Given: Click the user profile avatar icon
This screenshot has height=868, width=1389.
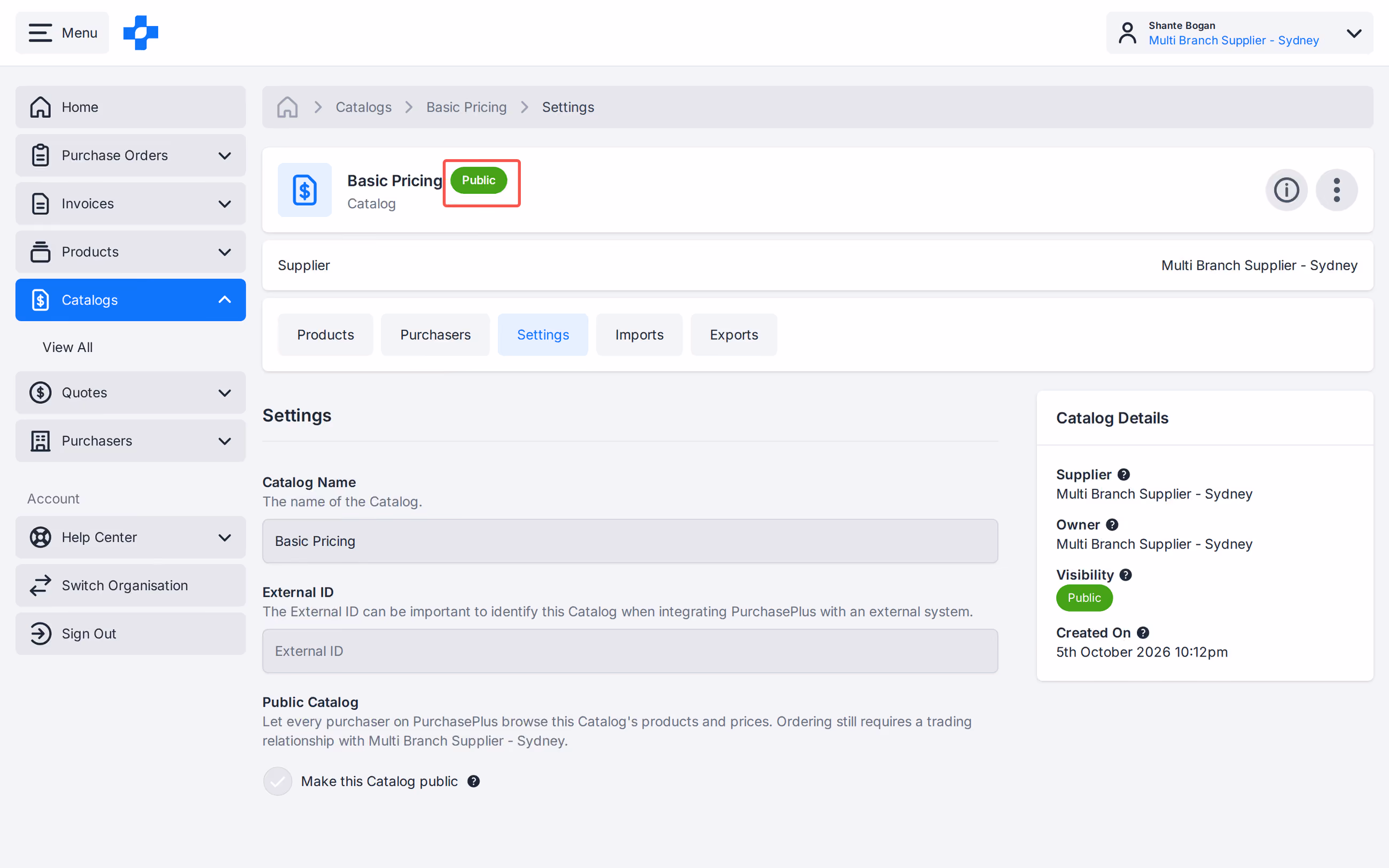Looking at the screenshot, I should (1127, 33).
